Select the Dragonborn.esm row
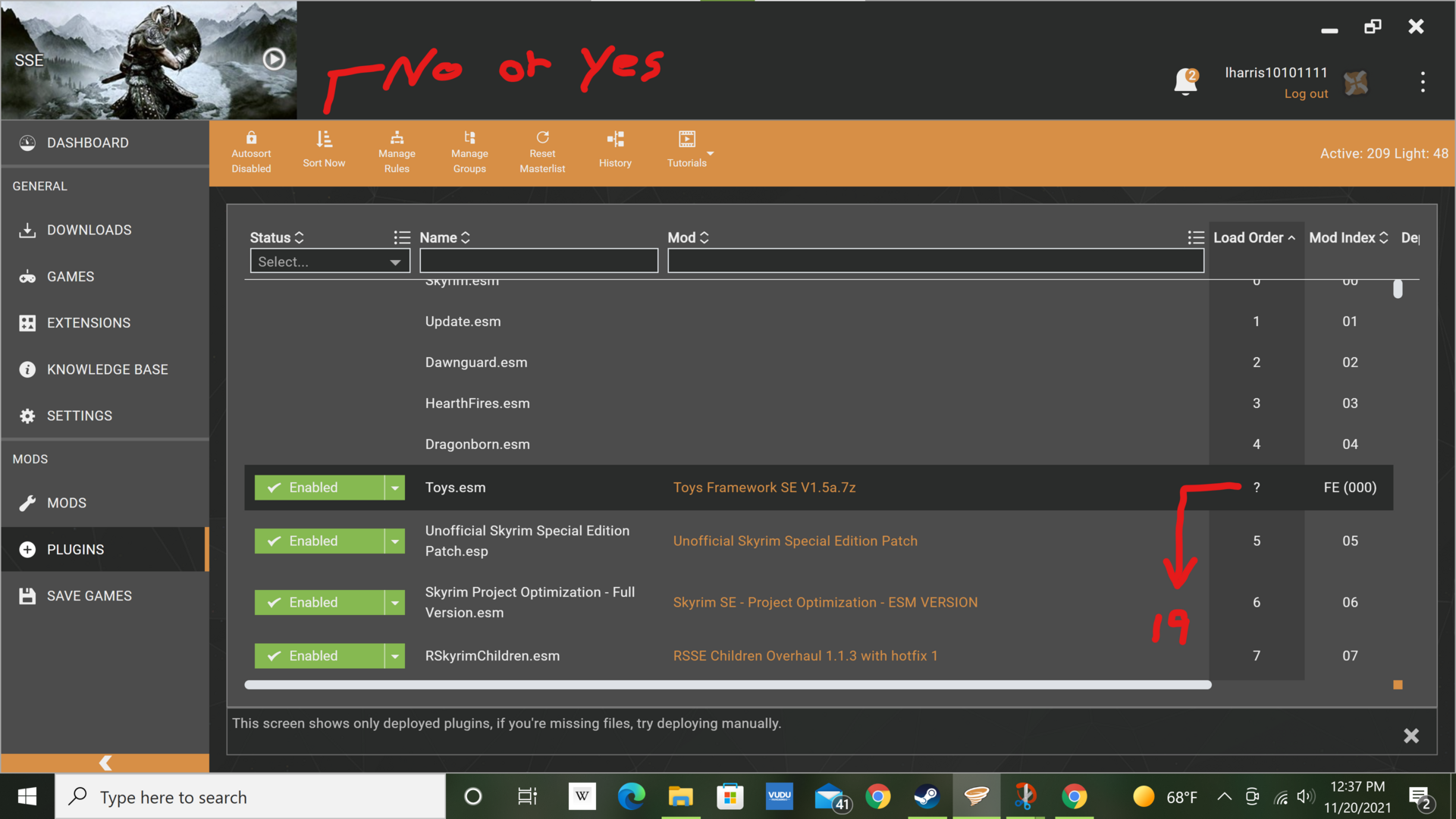Image resolution: width=1456 pixels, height=819 pixels. (x=818, y=444)
